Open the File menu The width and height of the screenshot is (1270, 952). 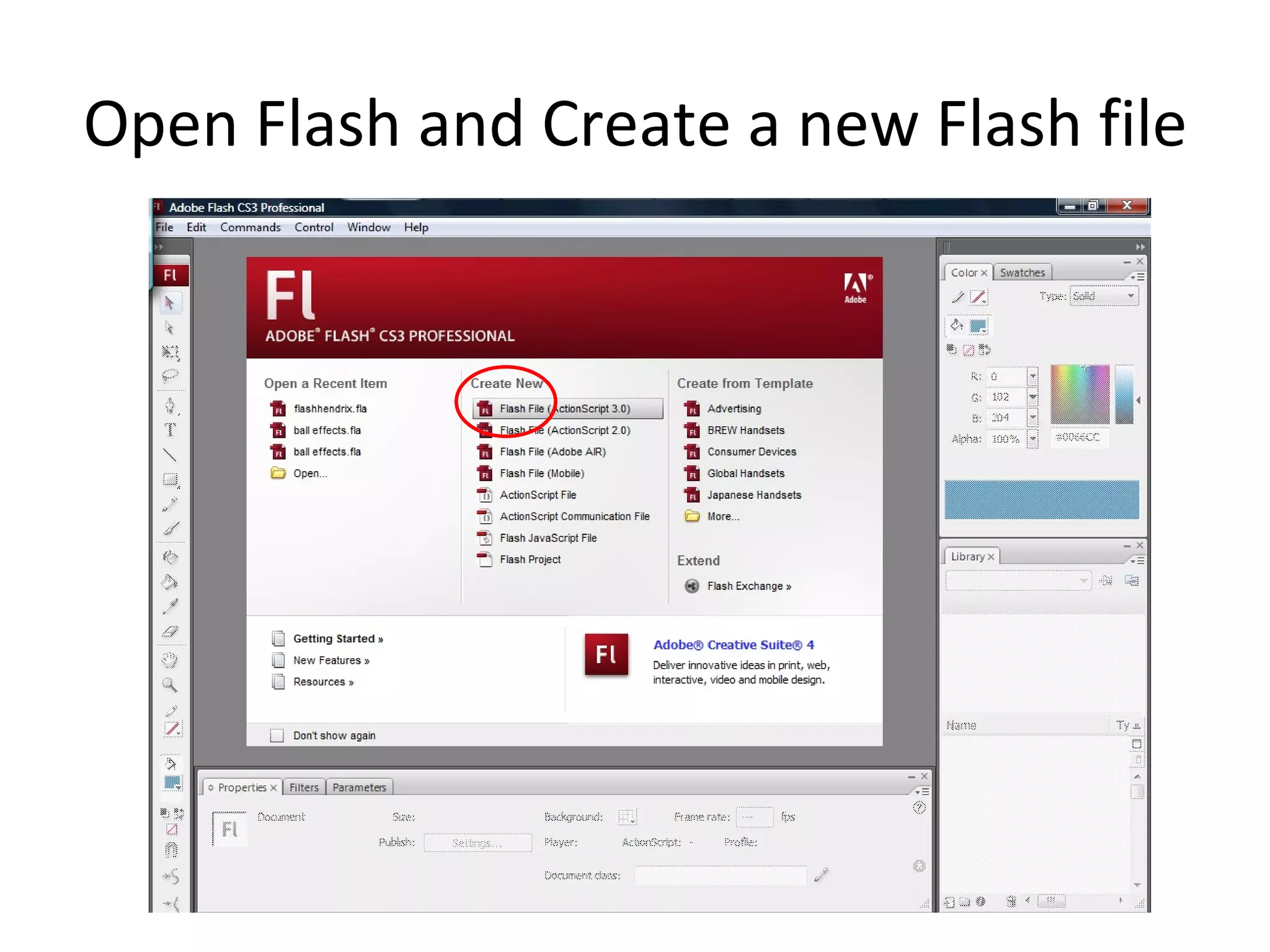[x=164, y=227]
